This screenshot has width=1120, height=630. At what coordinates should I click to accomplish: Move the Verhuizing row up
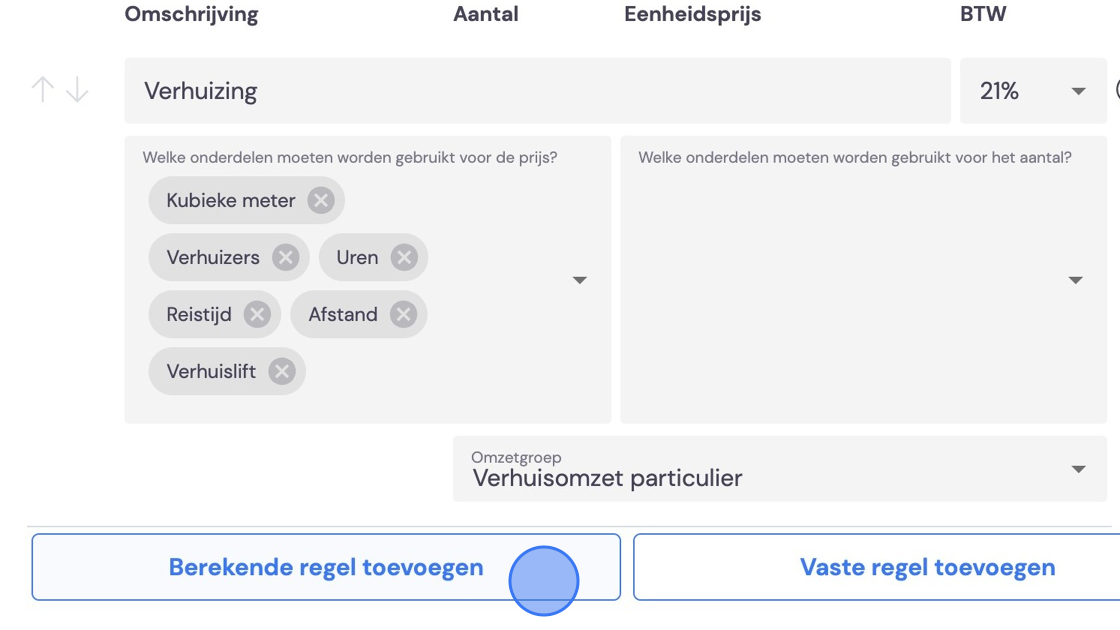(43, 90)
